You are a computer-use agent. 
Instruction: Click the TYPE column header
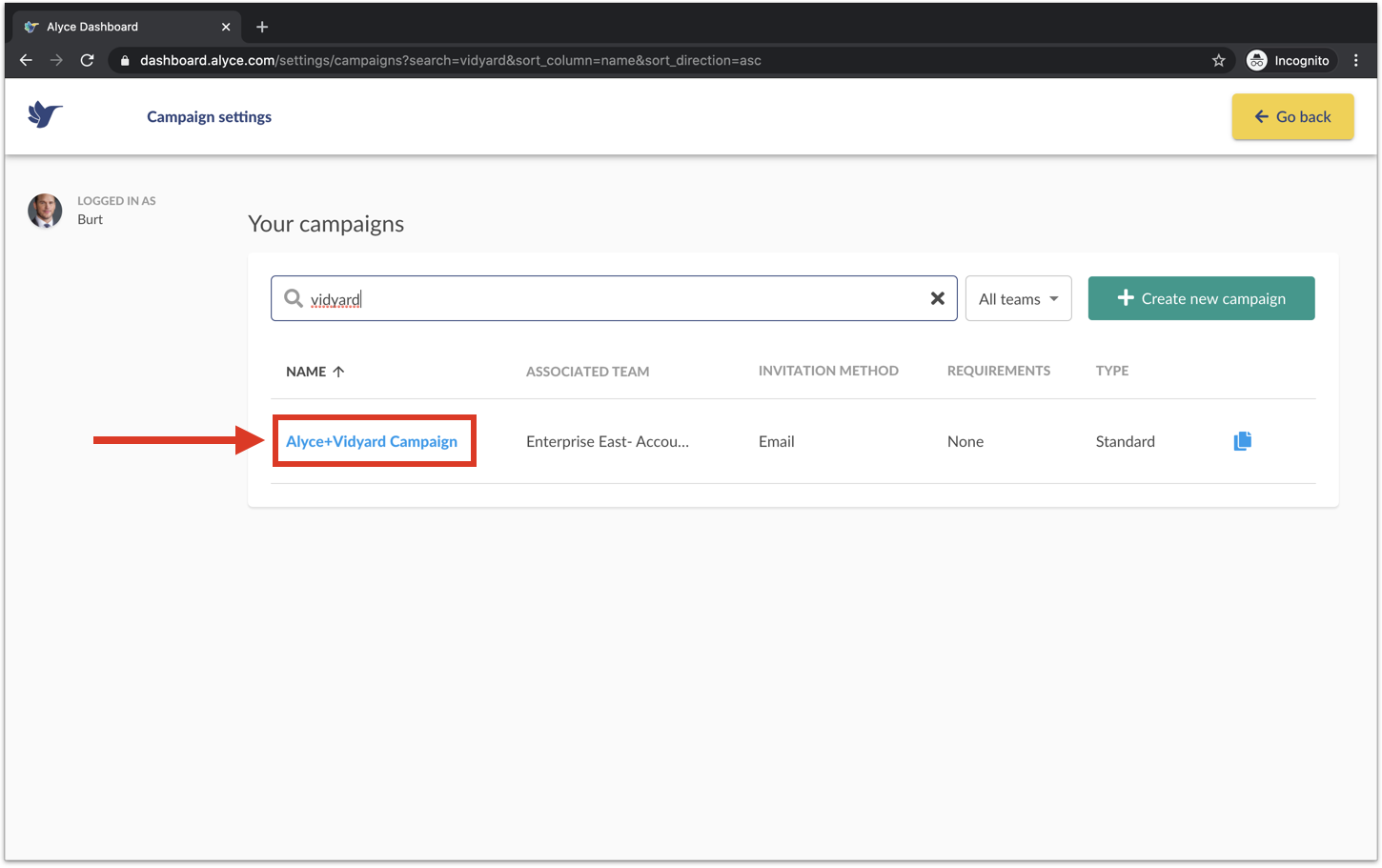[x=1112, y=371]
